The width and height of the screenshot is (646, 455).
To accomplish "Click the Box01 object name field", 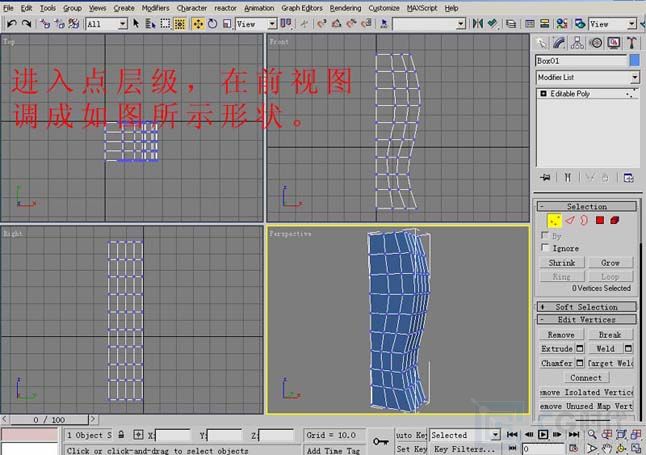I will click(581, 61).
